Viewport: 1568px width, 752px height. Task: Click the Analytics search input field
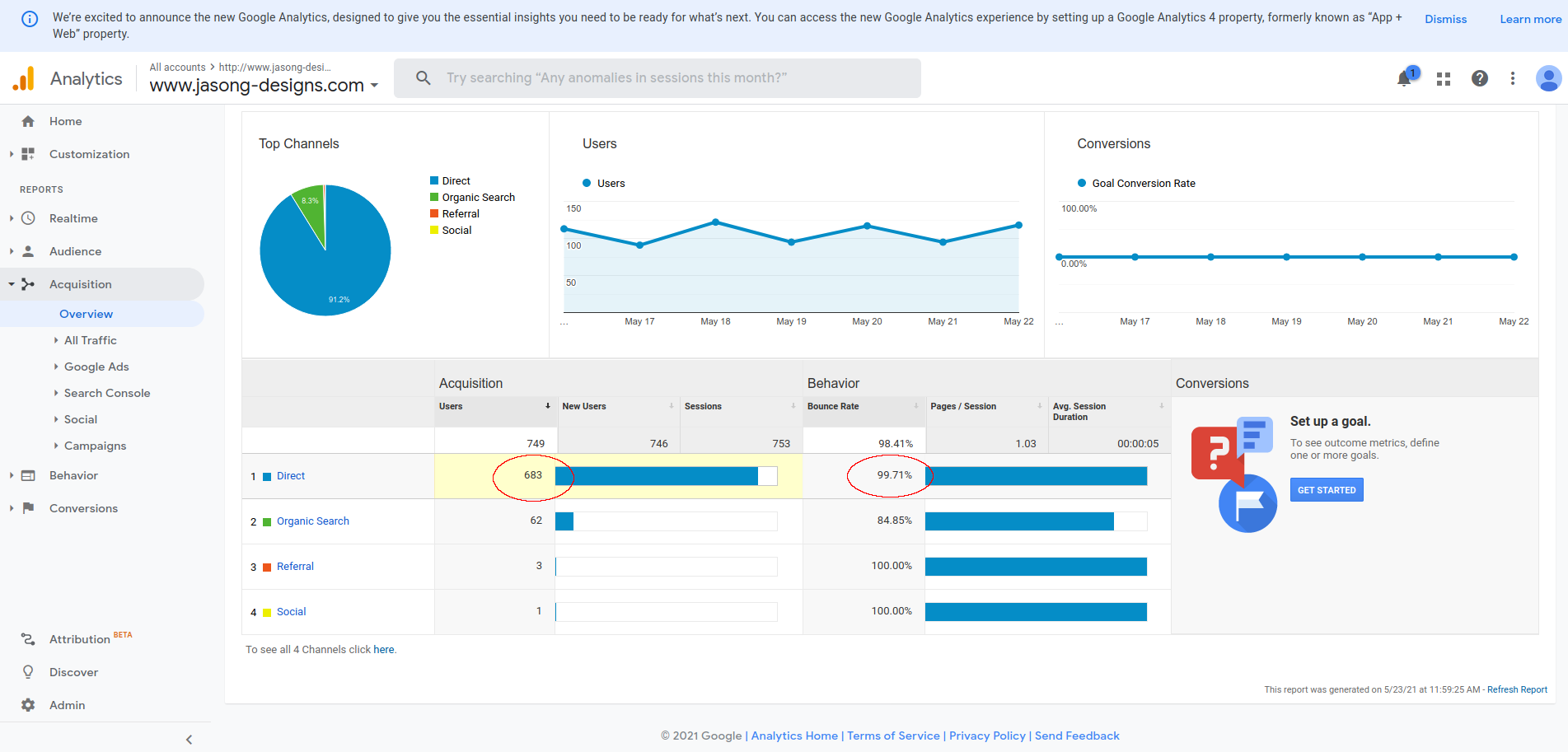point(658,78)
